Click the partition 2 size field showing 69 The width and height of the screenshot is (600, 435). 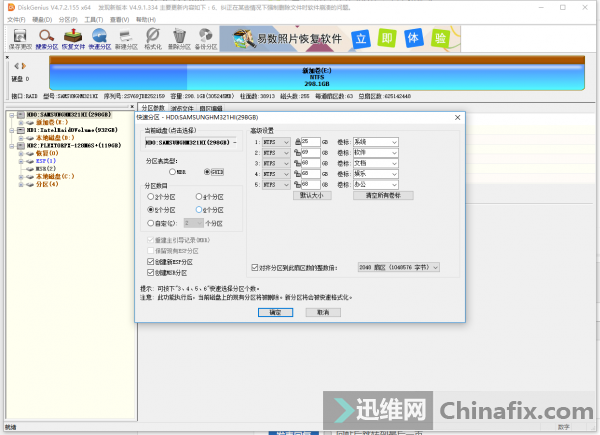coord(311,153)
